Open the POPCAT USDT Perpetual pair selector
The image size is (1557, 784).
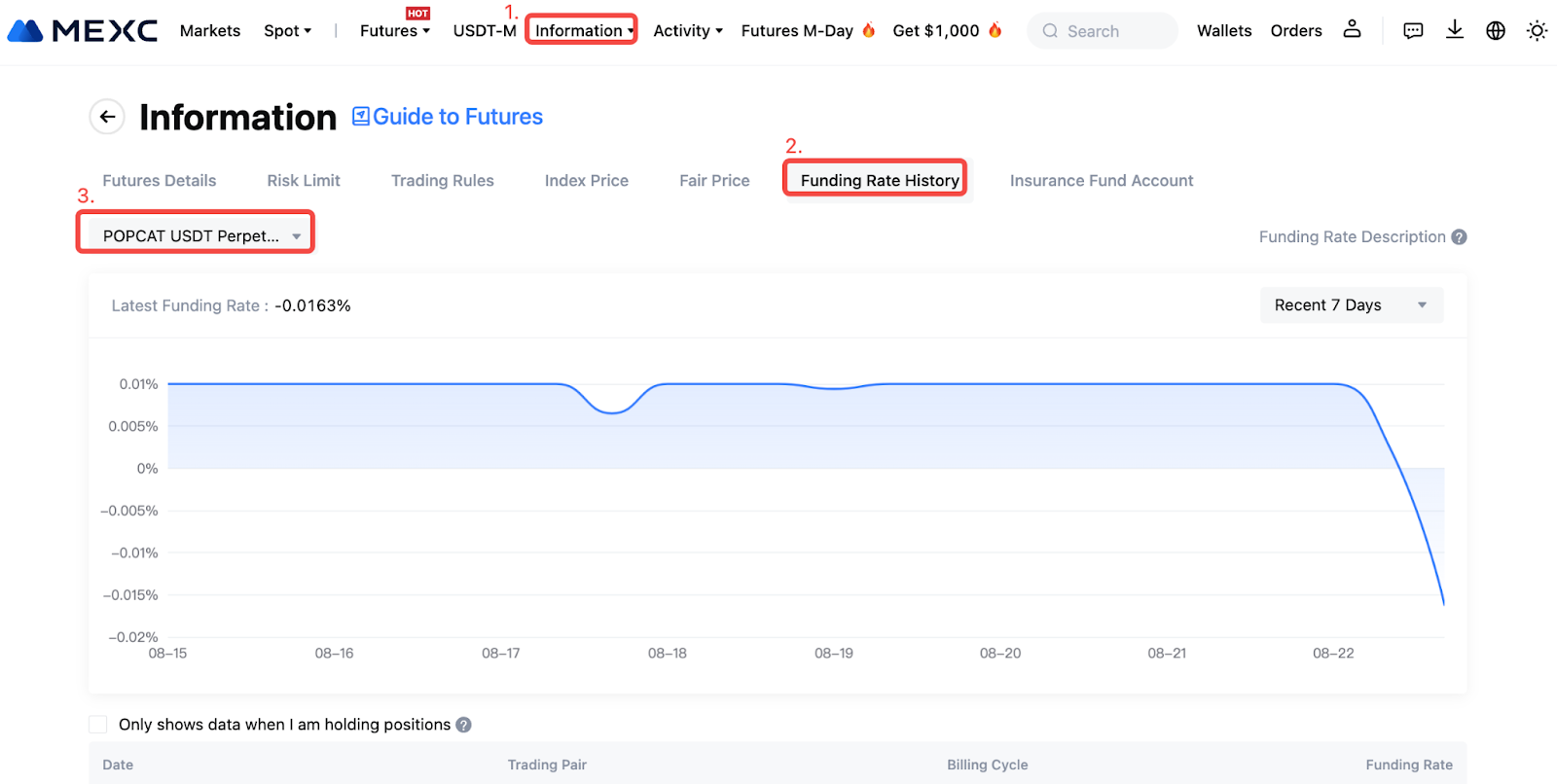coord(201,235)
